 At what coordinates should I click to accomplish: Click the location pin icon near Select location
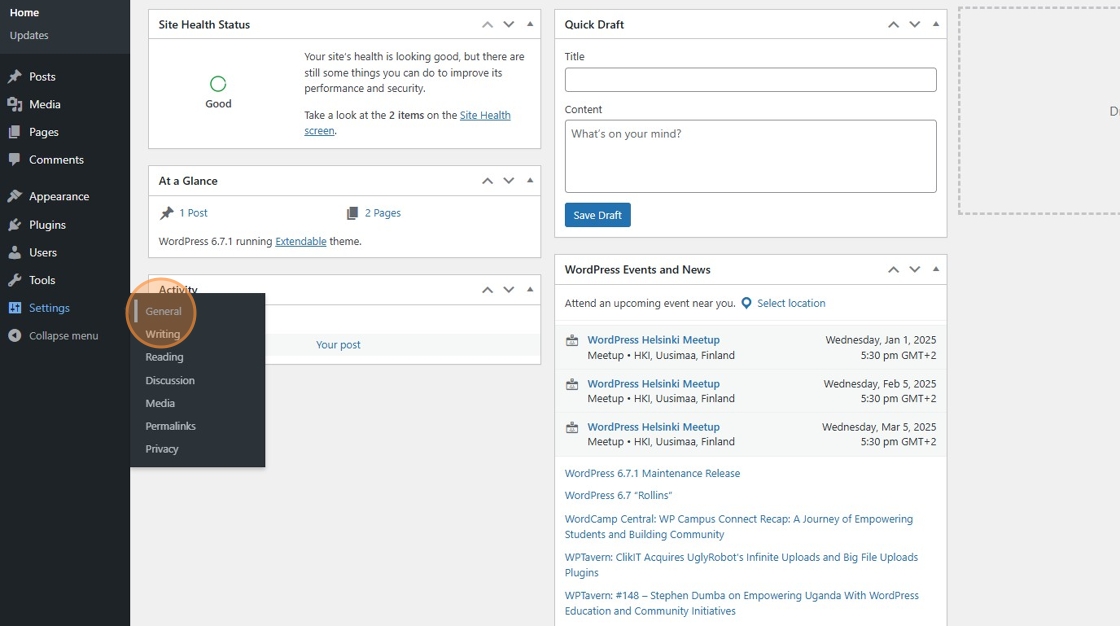(x=746, y=303)
